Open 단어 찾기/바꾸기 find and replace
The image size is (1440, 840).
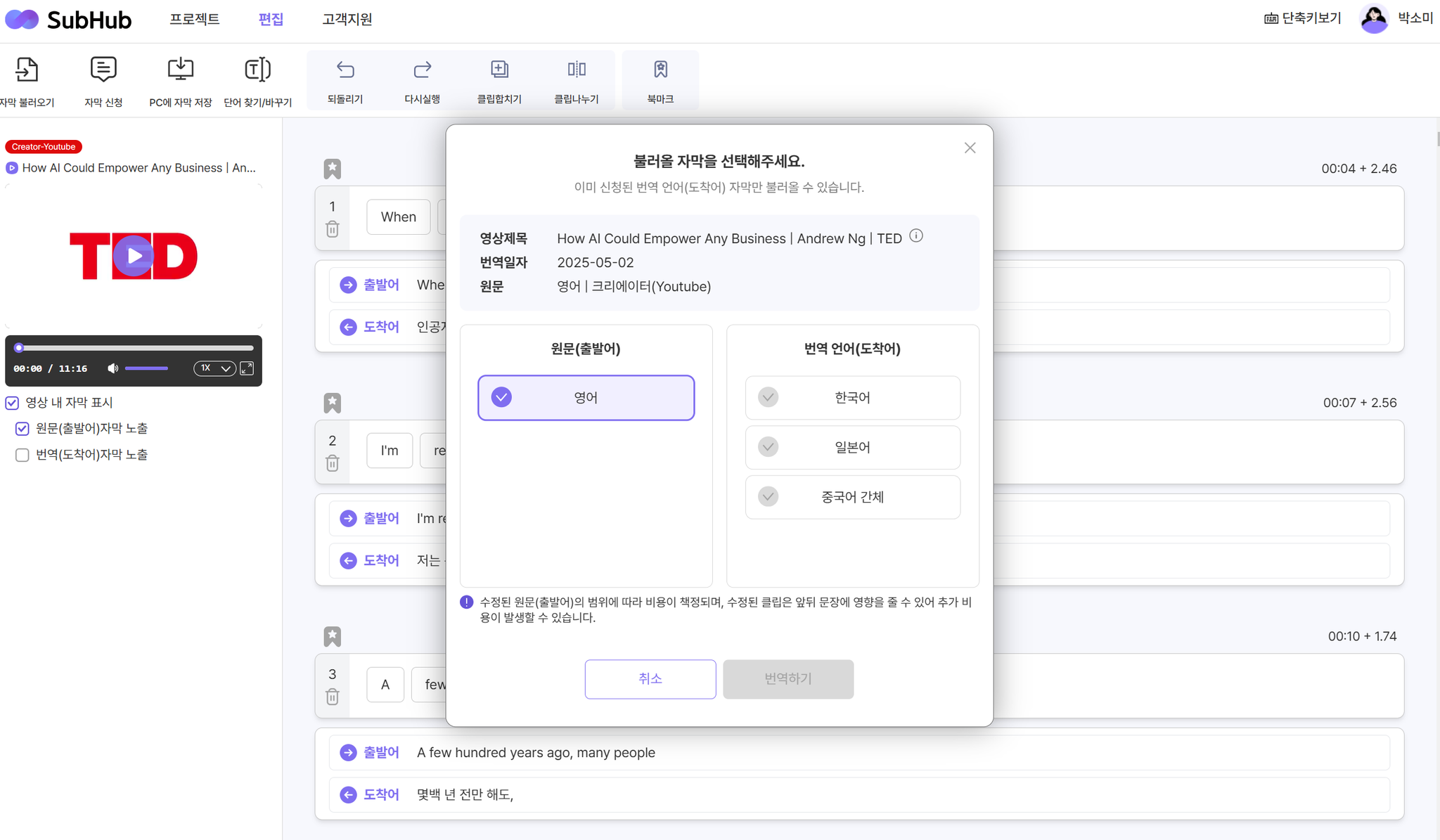click(x=257, y=70)
